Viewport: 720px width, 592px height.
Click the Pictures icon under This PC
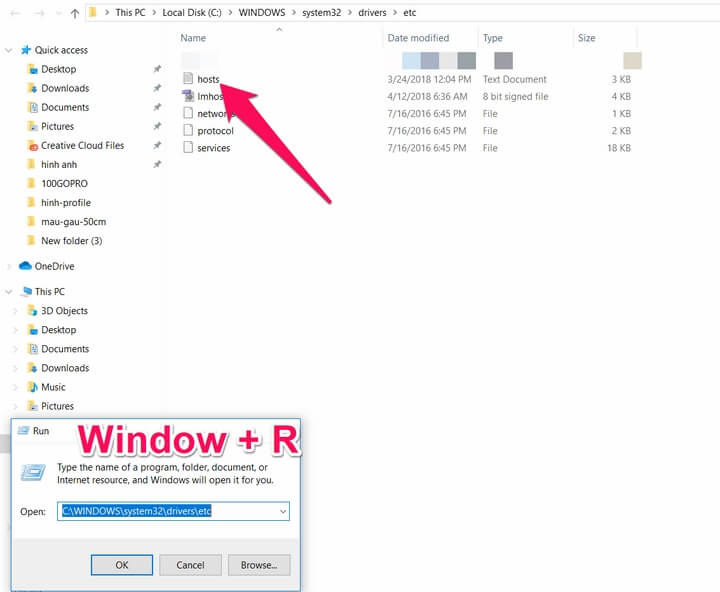(x=32, y=406)
